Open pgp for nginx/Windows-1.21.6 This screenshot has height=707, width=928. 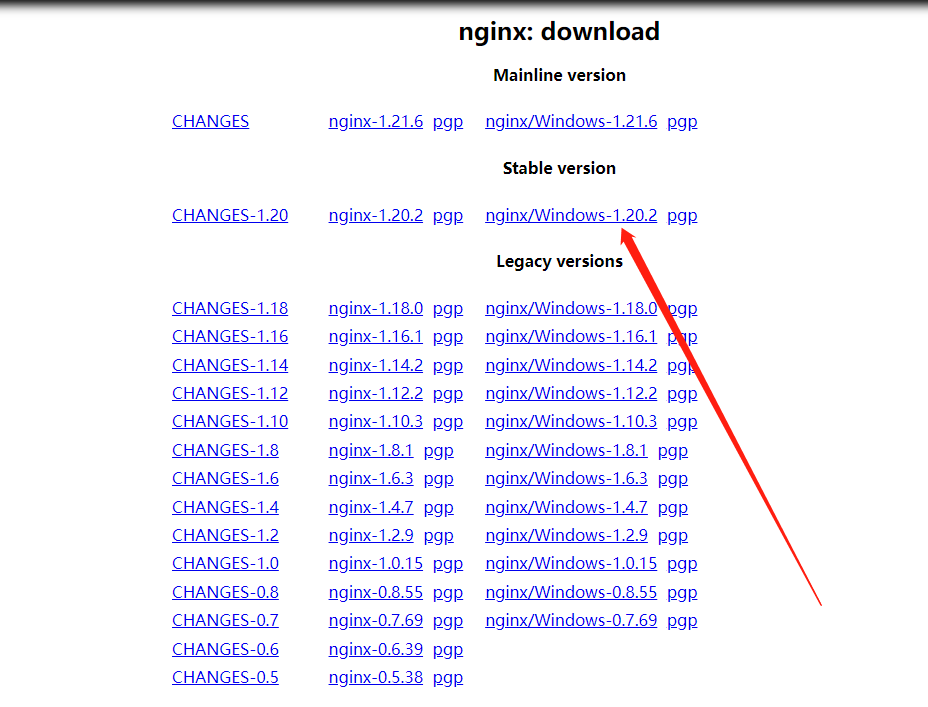pos(682,122)
